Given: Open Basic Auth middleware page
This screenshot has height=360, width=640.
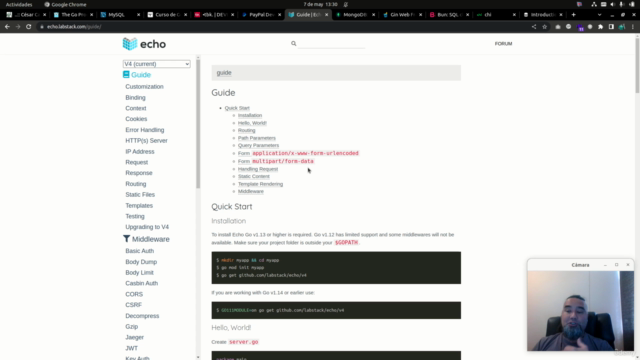Looking at the screenshot, I should (140, 251).
